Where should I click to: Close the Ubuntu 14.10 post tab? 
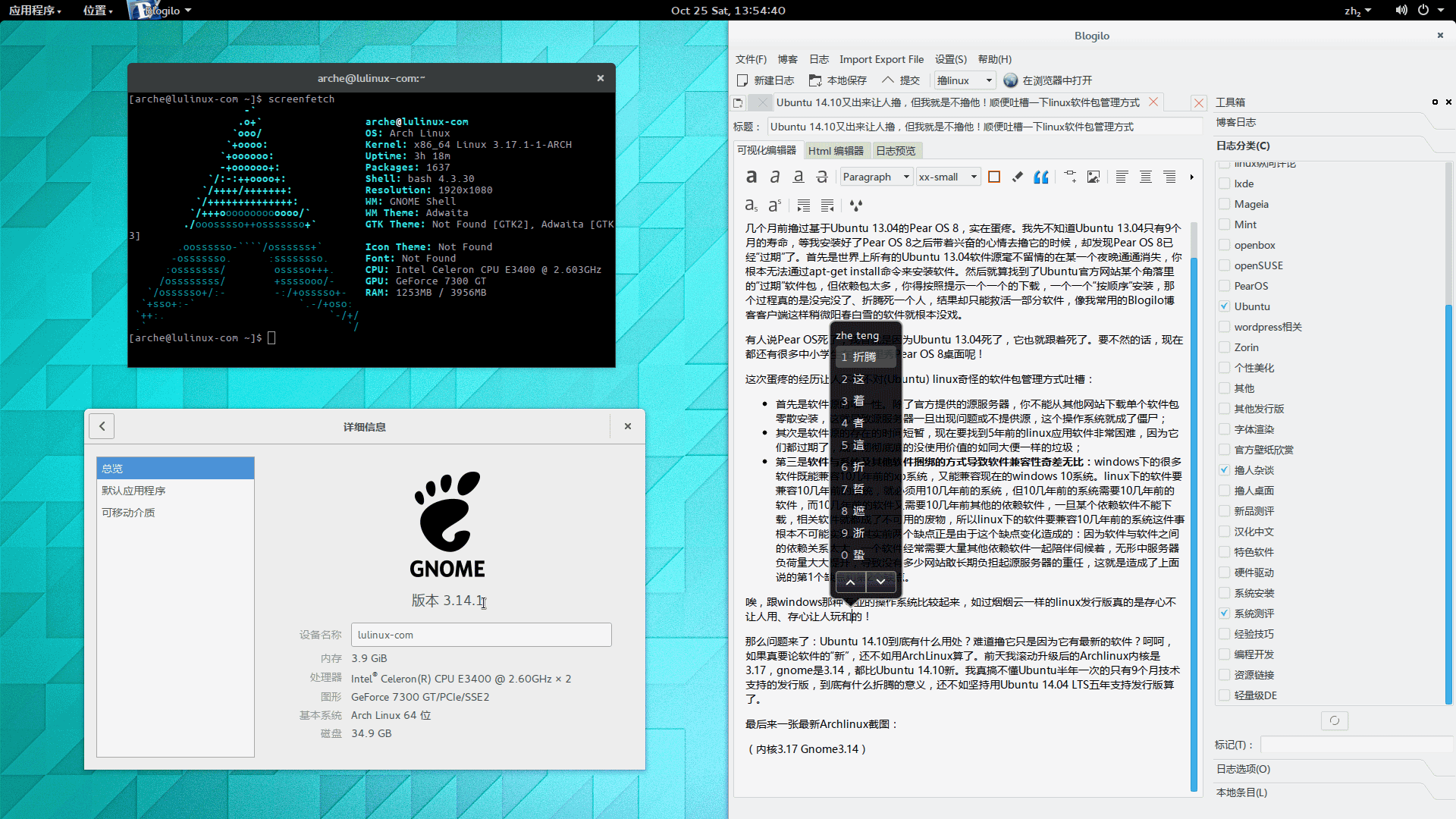[x=1153, y=102]
